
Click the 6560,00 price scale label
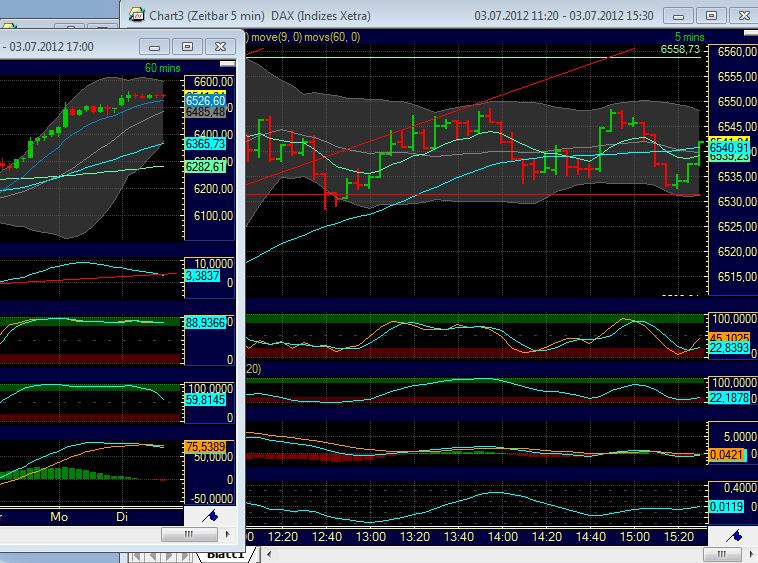coord(737,52)
